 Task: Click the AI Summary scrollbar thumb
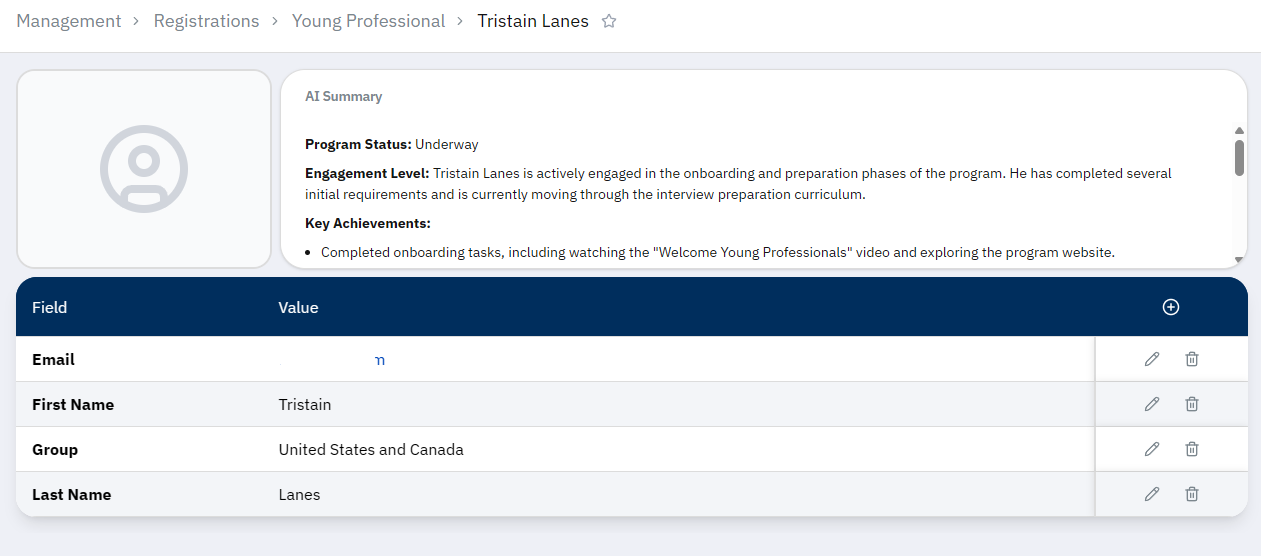[1239, 158]
